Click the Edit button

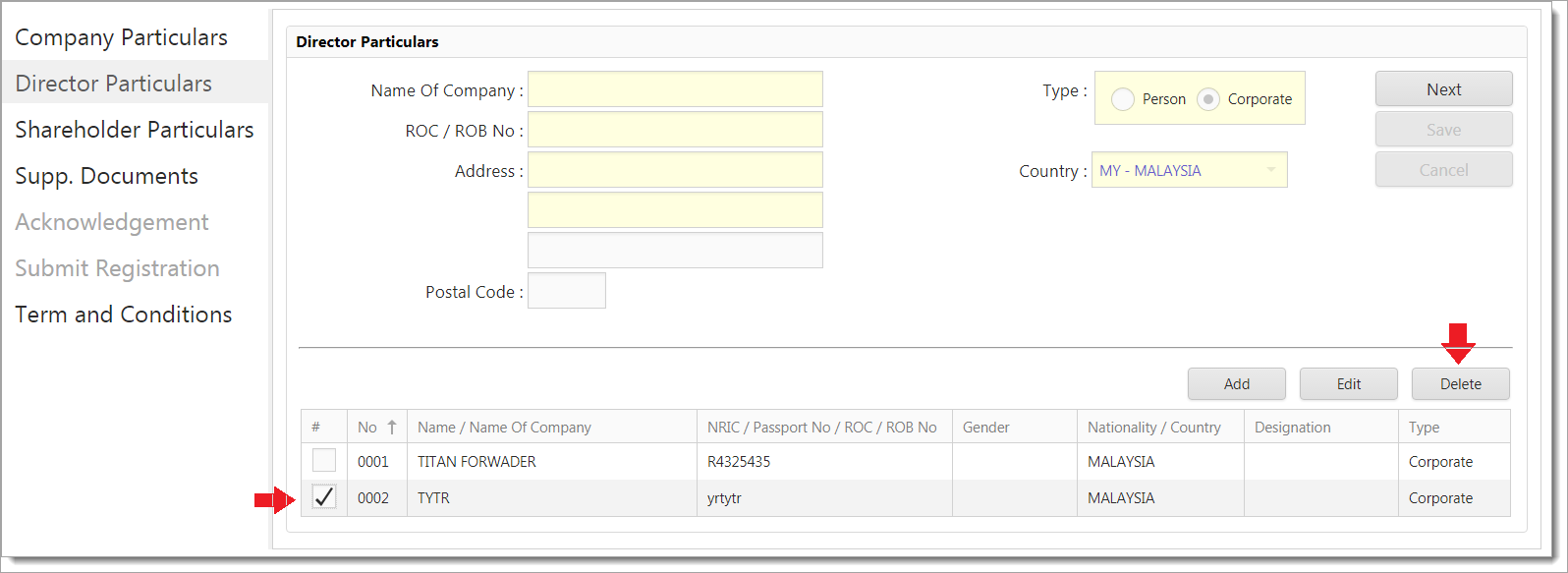[x=1348, y=384]
